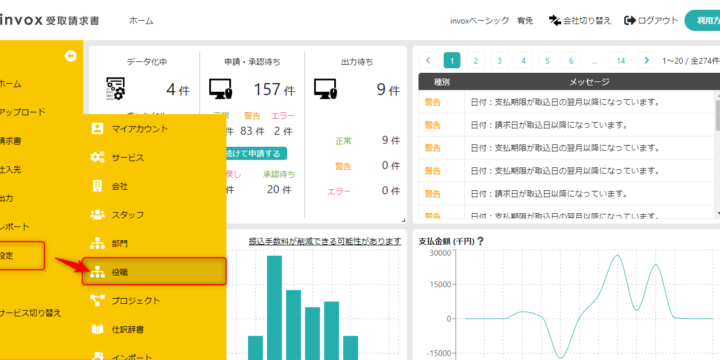Open 設定 in the left sidebar
This screenshot has height=360, width=720.
point(22,255)
